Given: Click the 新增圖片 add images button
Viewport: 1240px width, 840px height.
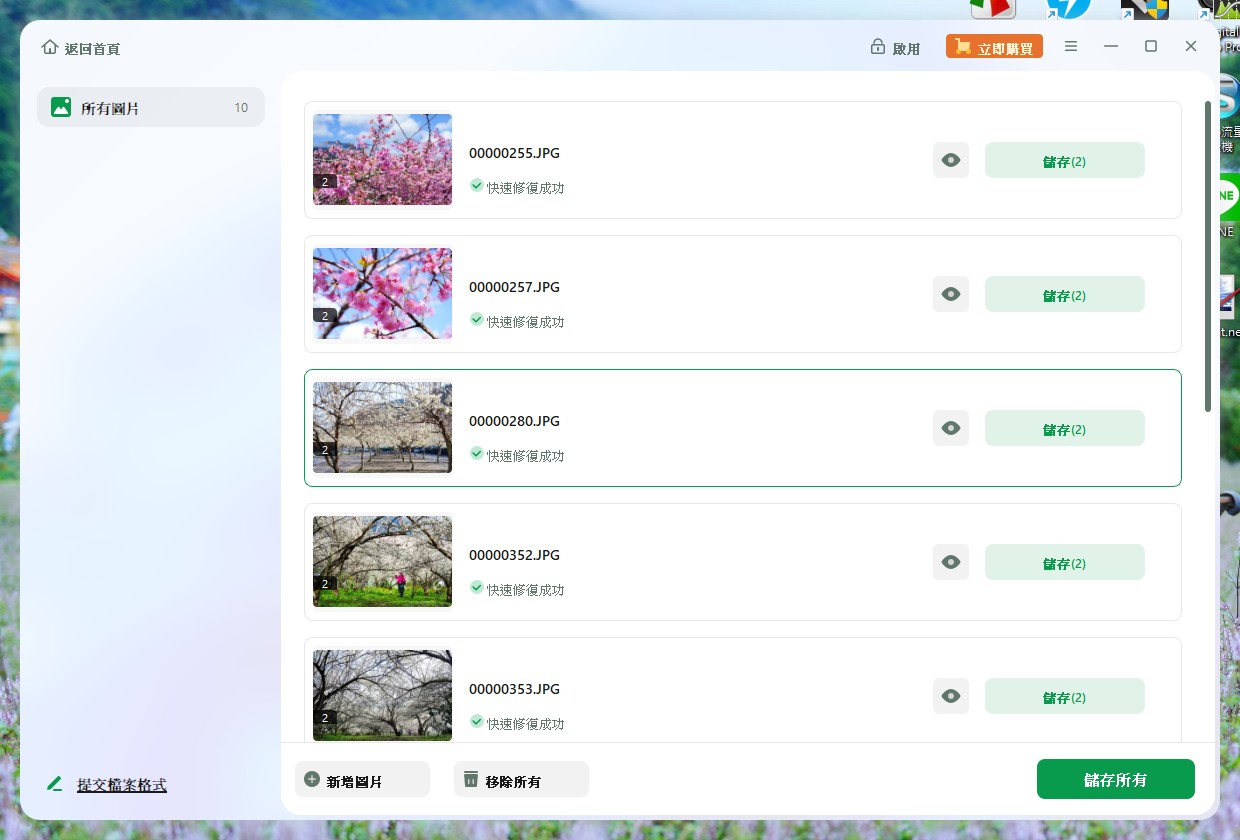Looking at the screenshot, I should tap(362, 779).
